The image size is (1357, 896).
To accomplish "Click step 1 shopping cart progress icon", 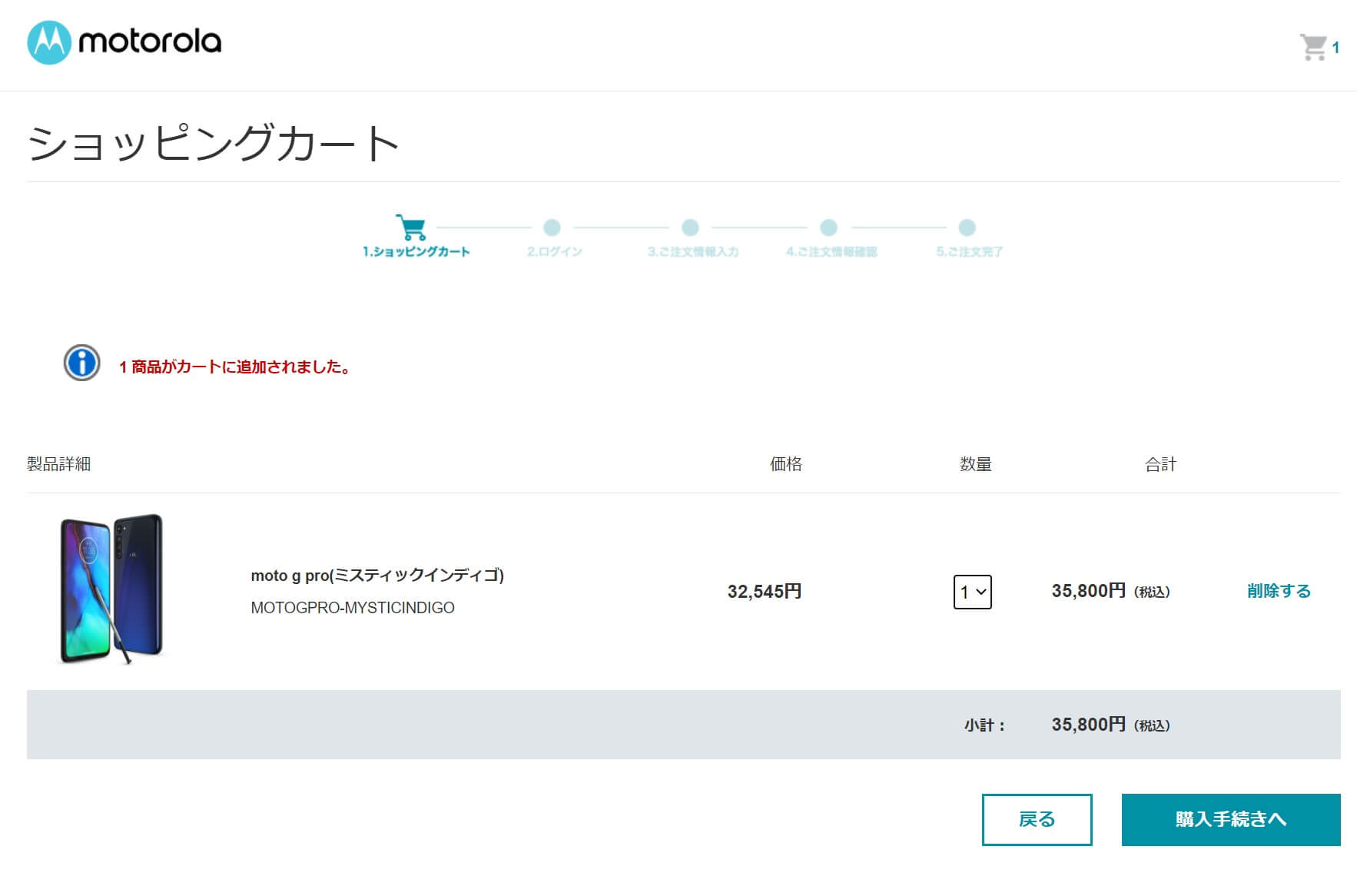I will tap(410, 227).
